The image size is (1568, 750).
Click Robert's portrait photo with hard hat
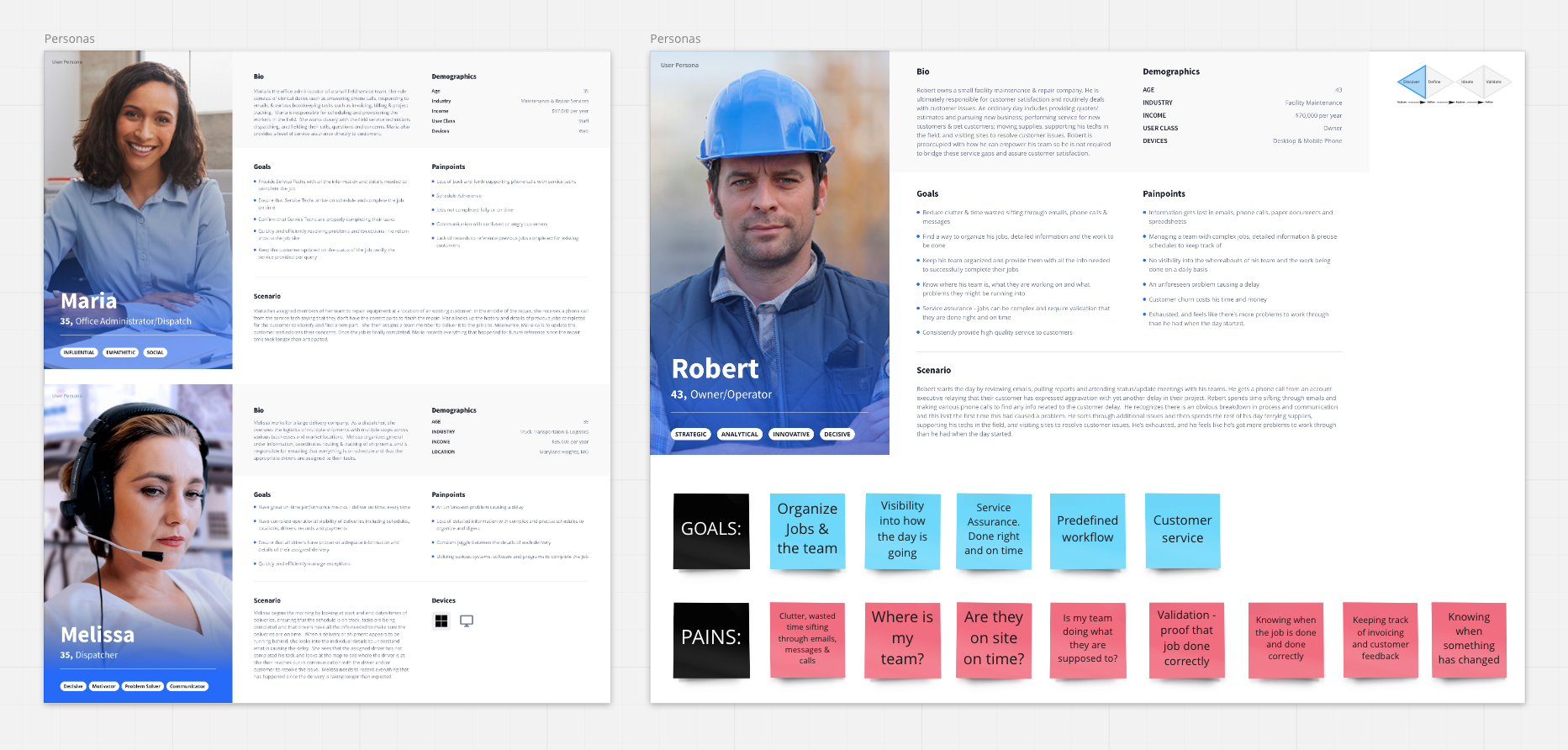point(769,210)
